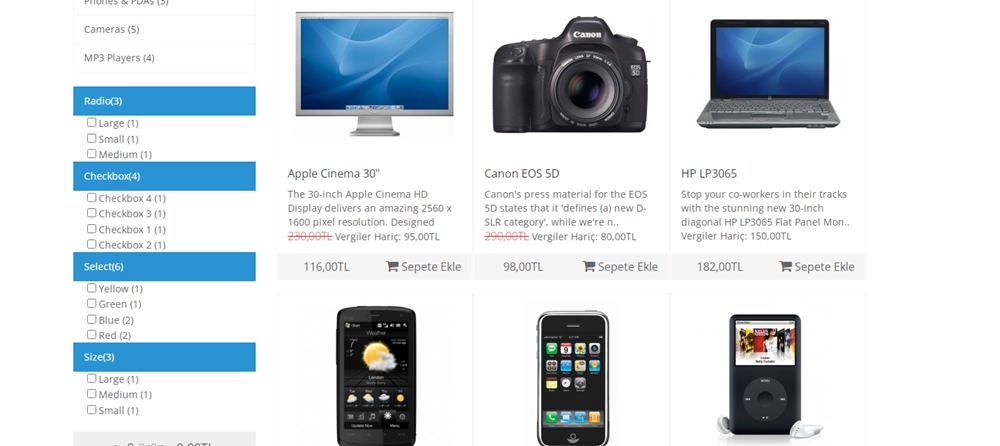Open the Canon EOS 5D title link
This screenshot has width=1000, height=446.
click(x=522, y=174)
